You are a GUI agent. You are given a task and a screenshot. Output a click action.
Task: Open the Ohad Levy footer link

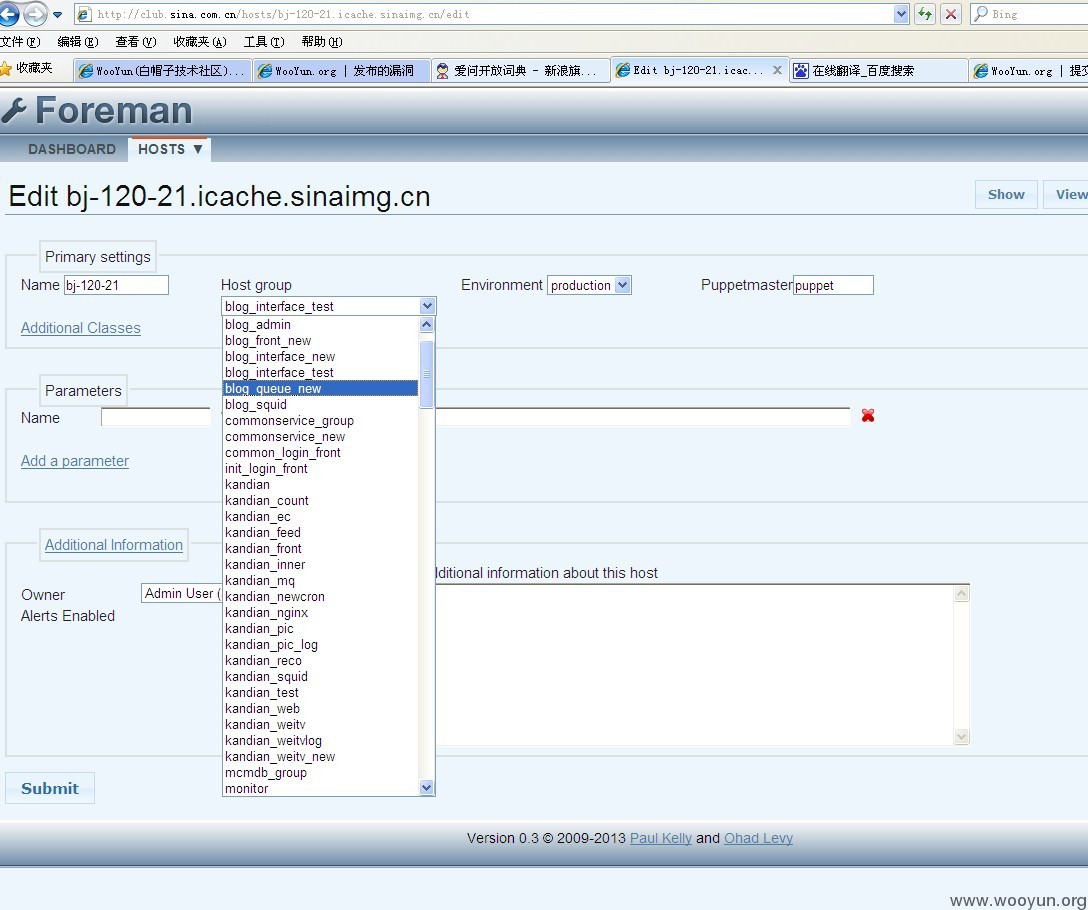coord(758,838)
